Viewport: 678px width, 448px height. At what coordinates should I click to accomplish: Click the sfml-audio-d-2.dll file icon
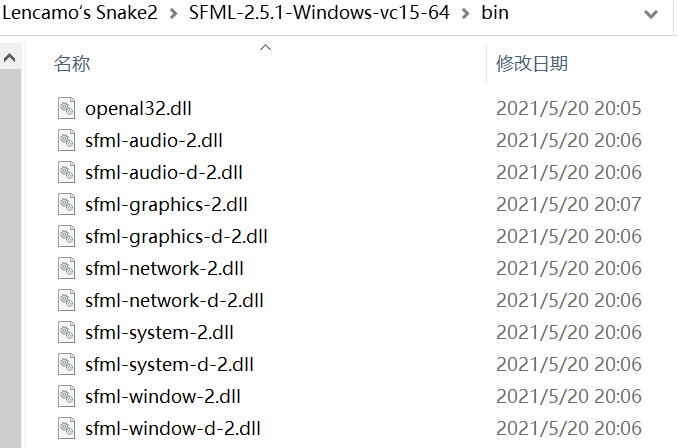click(67, 172)
